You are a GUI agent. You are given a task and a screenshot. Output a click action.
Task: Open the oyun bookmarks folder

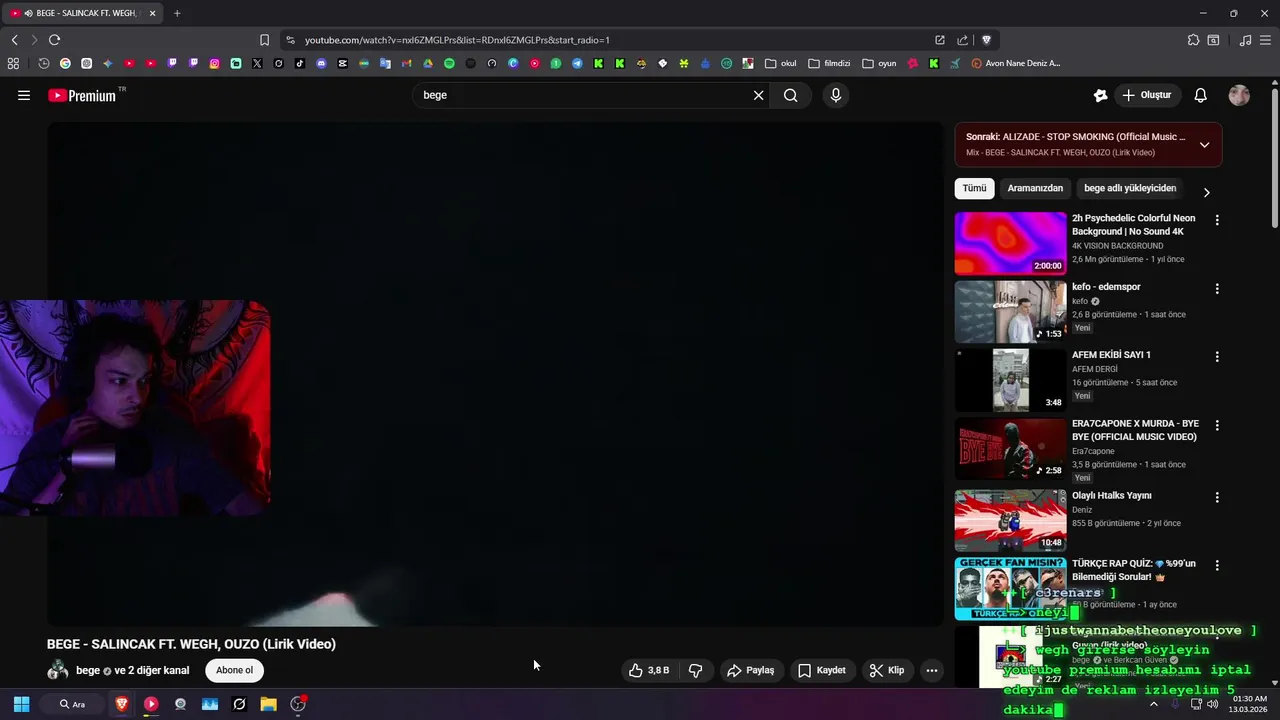tap(879, 63)
